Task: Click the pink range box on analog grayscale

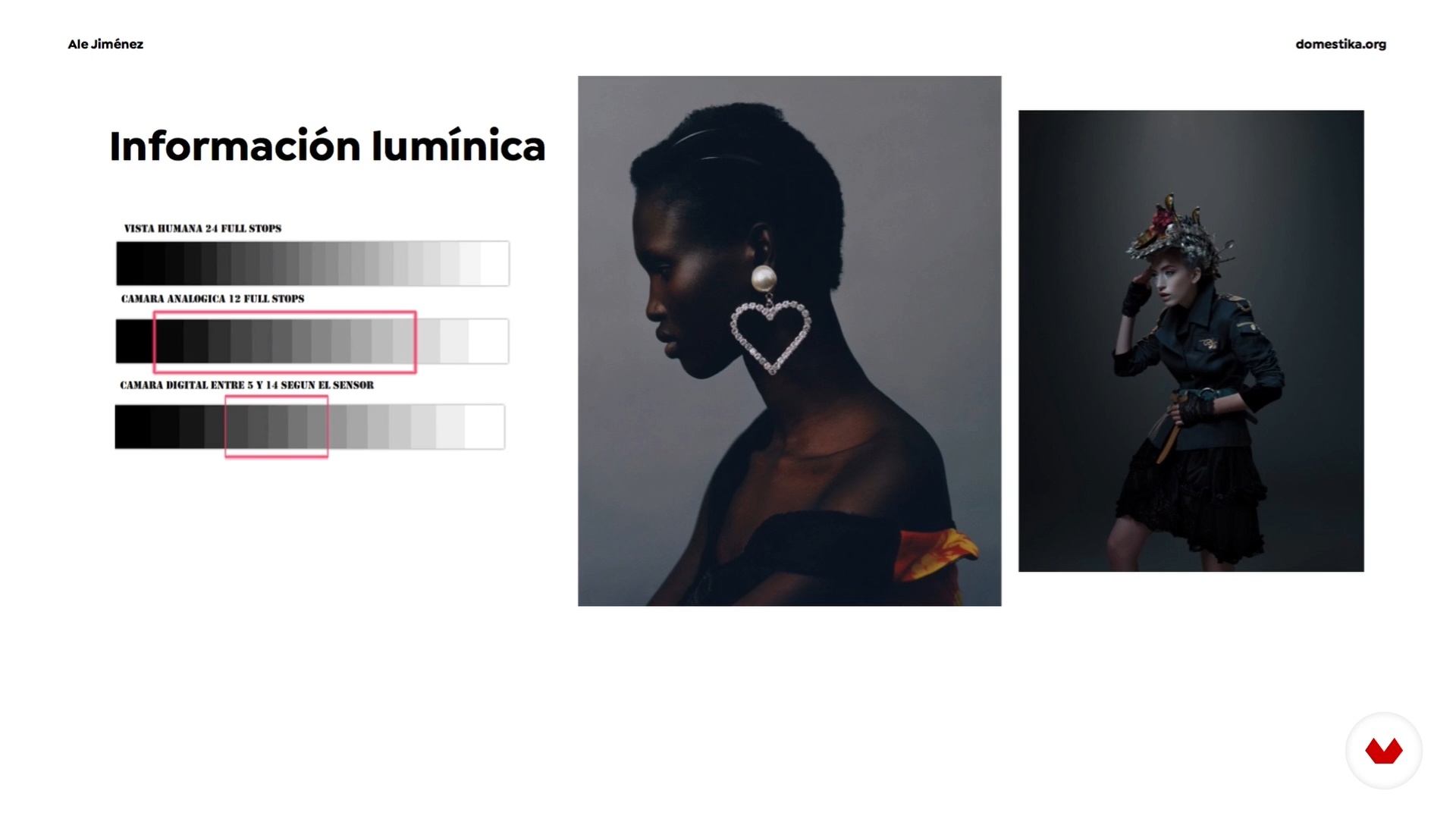Action: 284,342
